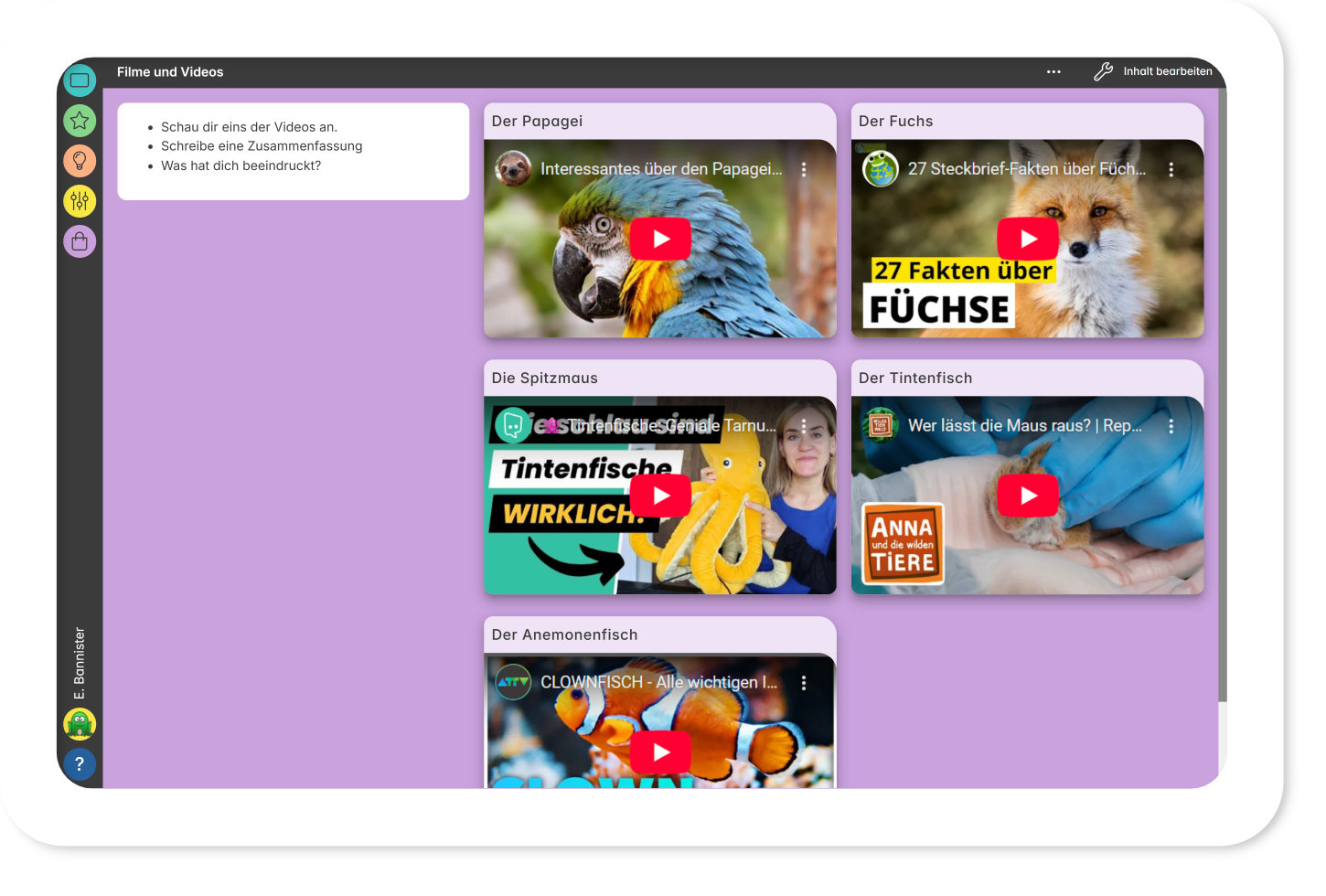
Task: Open the green star sidebar icon
Action: [80, 121]
